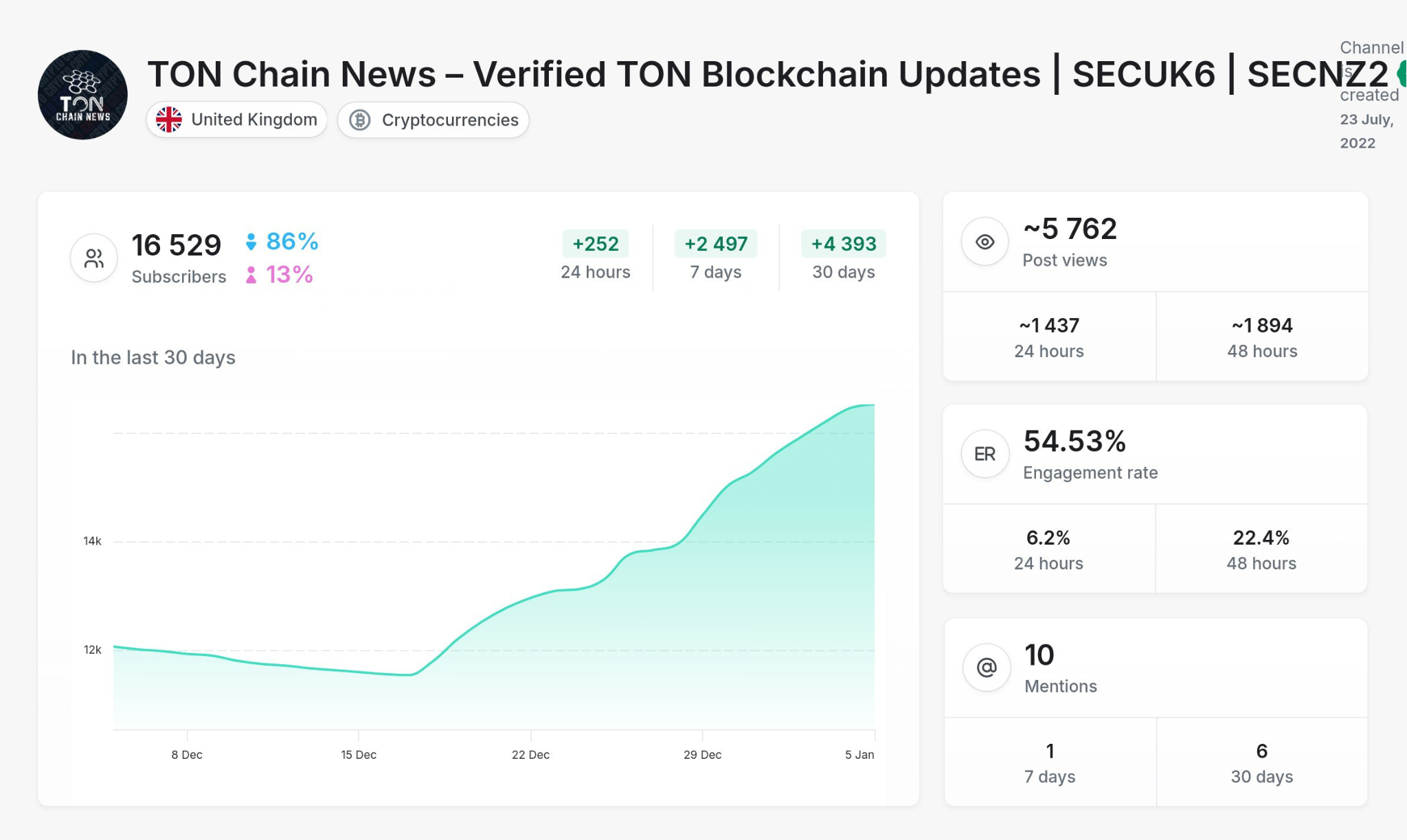Image resolution: width=1407 pixels, height=840 pixels.
Task: Click the eye icon next to Post views
Action: pyautogui.click(x=984, y=241)
